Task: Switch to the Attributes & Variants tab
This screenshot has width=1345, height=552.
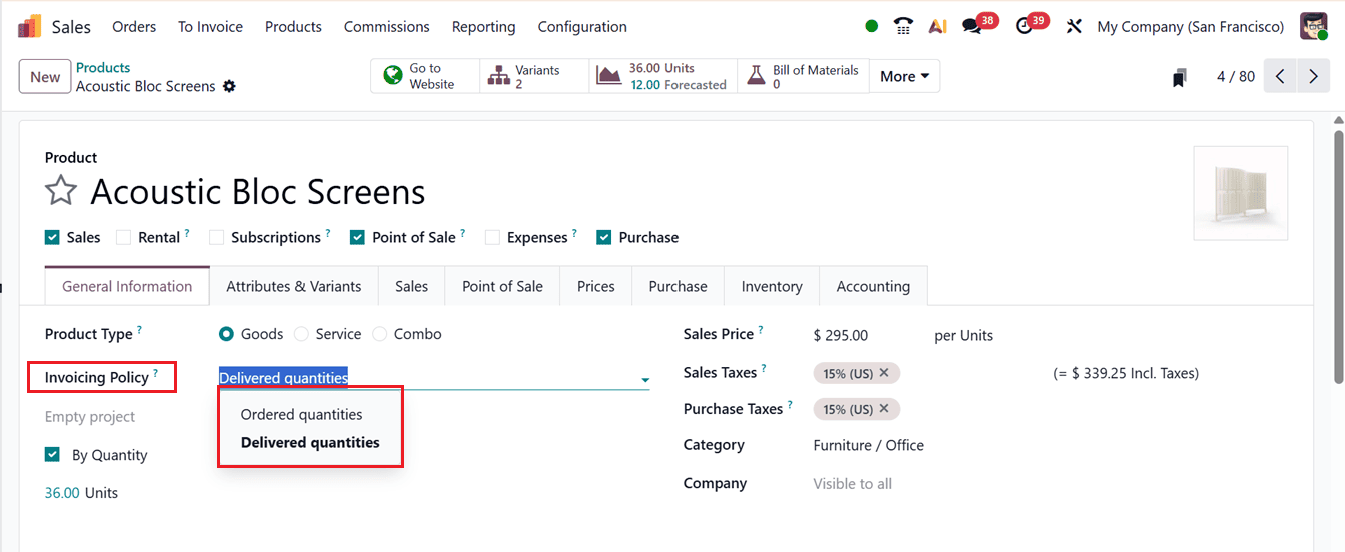Action: [x=293, y=286]
